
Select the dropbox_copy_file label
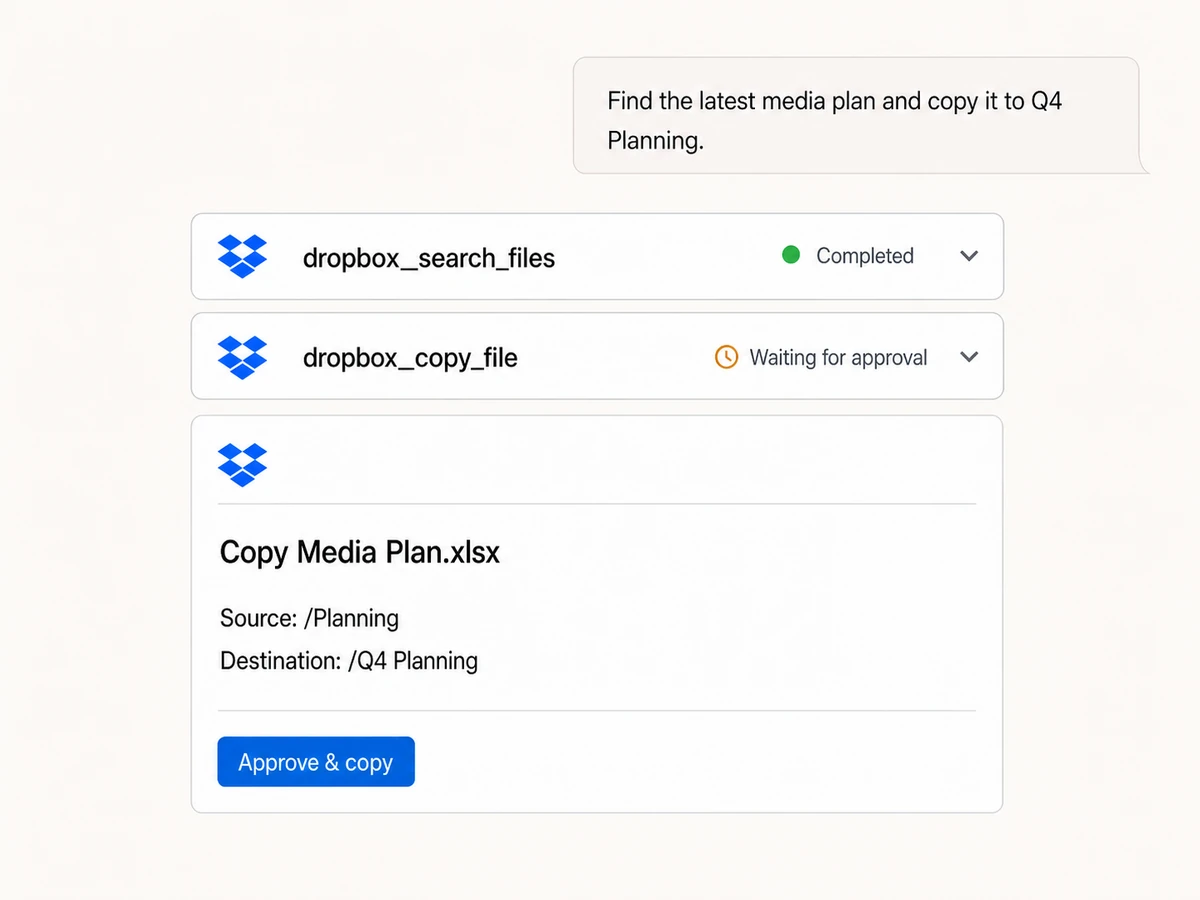[x=410, y=358]
